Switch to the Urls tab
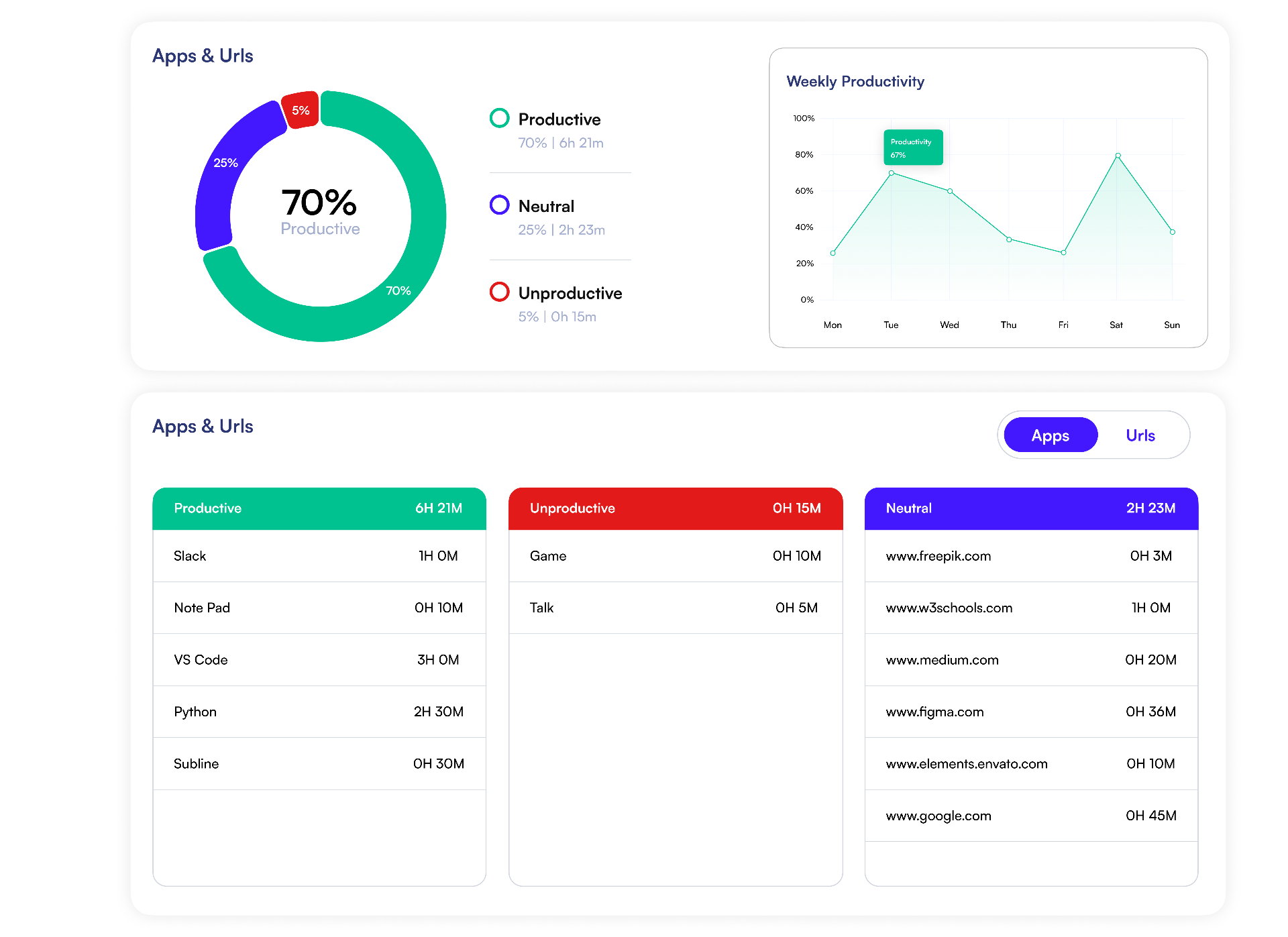The image size is (1288, 937). click(1140, 435)
